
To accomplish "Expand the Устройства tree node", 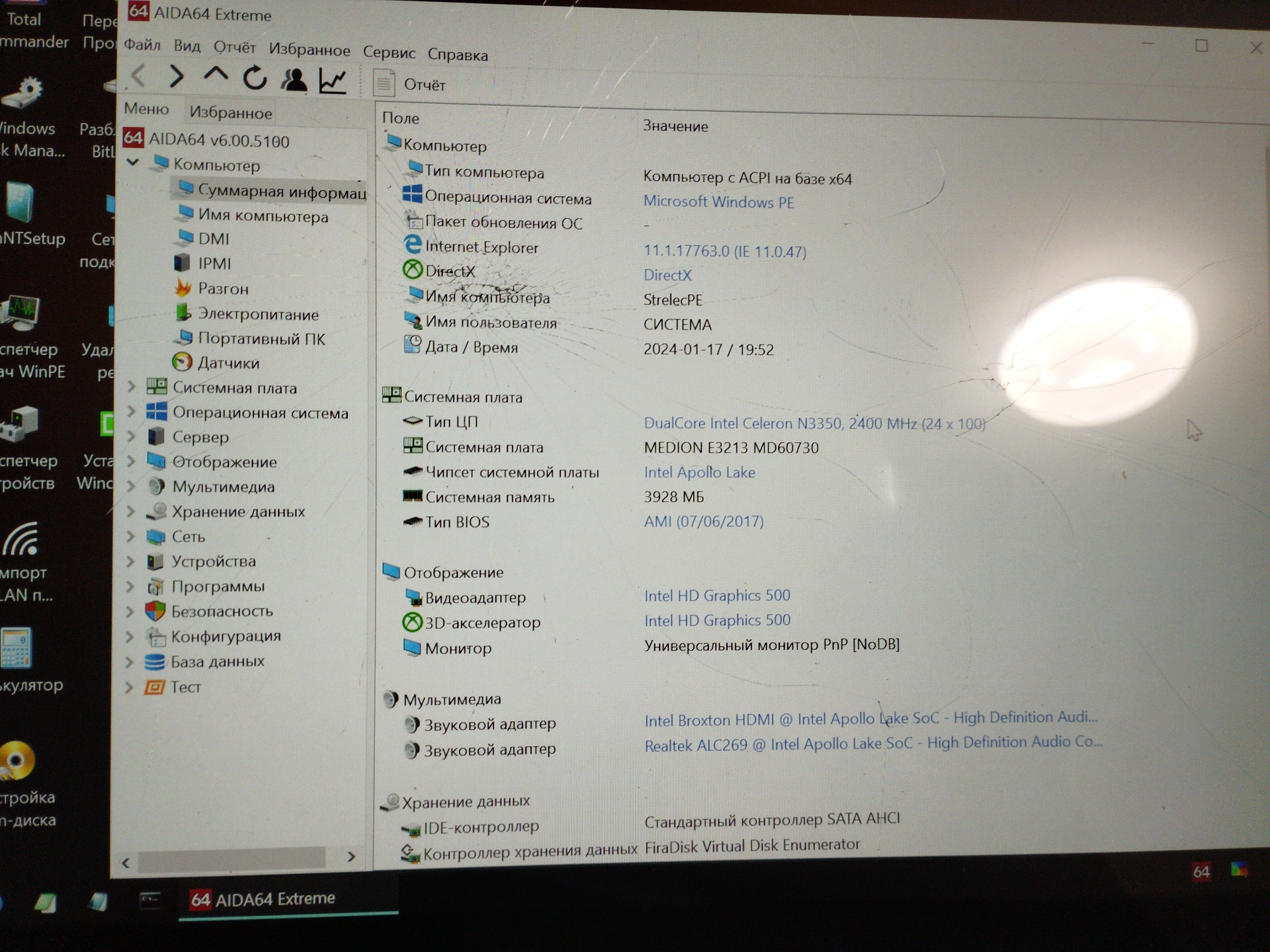I will (x=130, y=561).
